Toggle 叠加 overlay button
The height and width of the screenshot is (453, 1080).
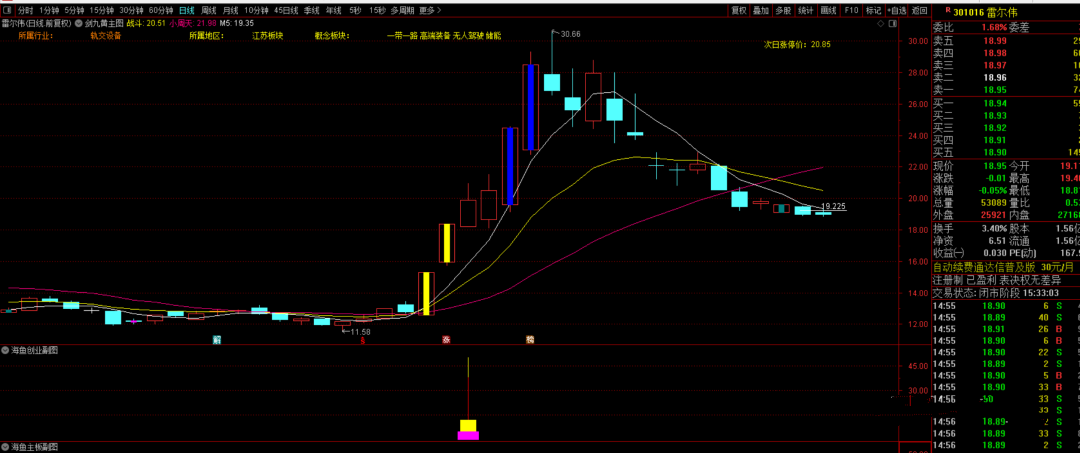click(761, 10)
